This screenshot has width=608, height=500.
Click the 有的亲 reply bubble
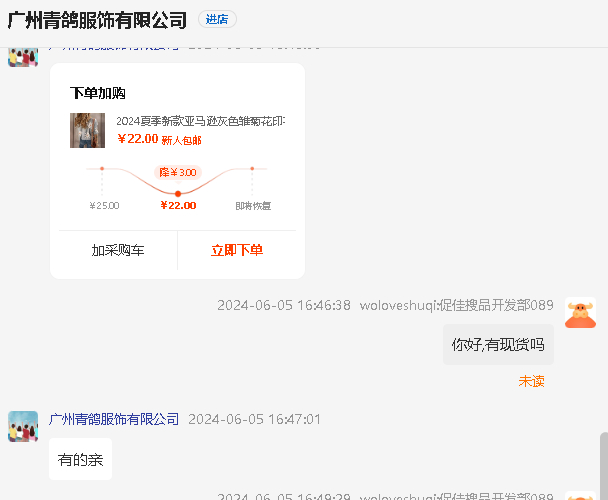tap(80, 459)
